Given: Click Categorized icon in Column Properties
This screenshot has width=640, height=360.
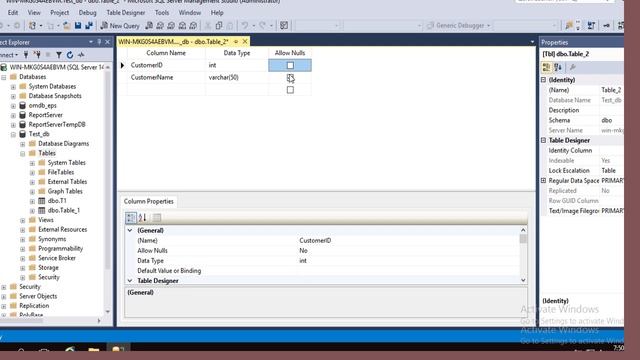Looking at the screenshot, I should (131, 218).
